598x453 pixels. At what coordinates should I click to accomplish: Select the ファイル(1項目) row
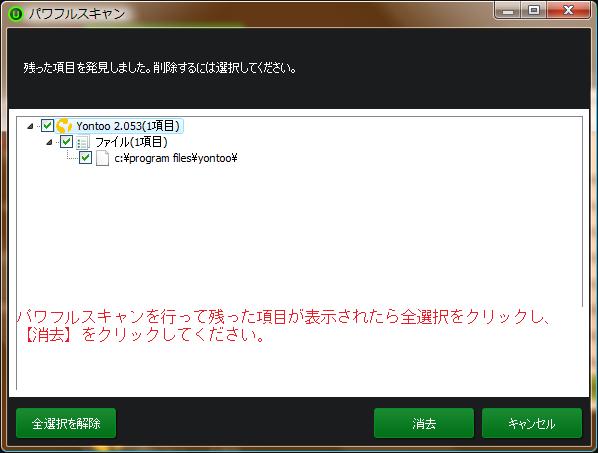click(x=131, y=142)
